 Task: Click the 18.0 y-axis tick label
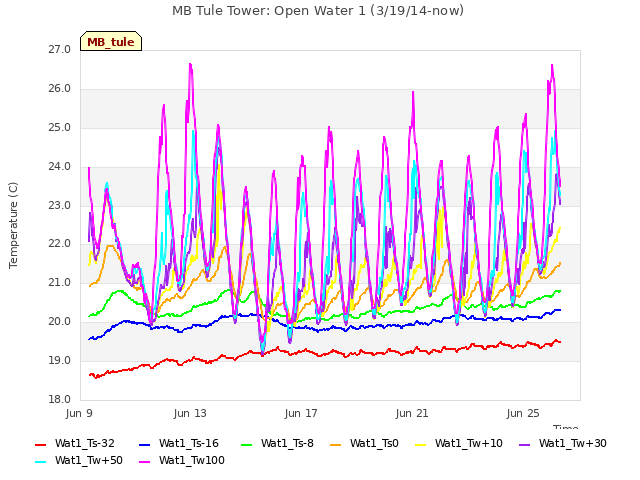pos(60,399)
